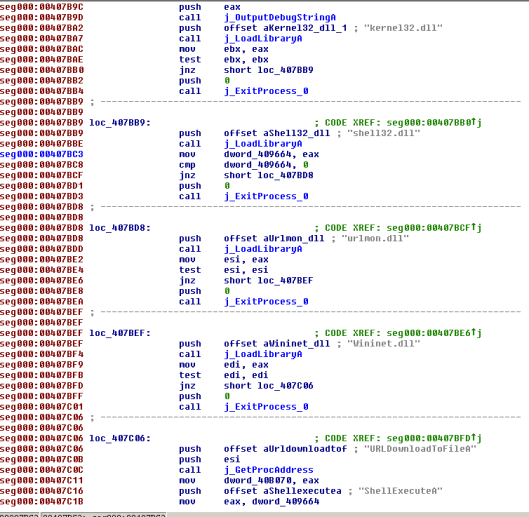
Task: Click the "URLDownloadToFileA" string comment
Action: point(419,449)
